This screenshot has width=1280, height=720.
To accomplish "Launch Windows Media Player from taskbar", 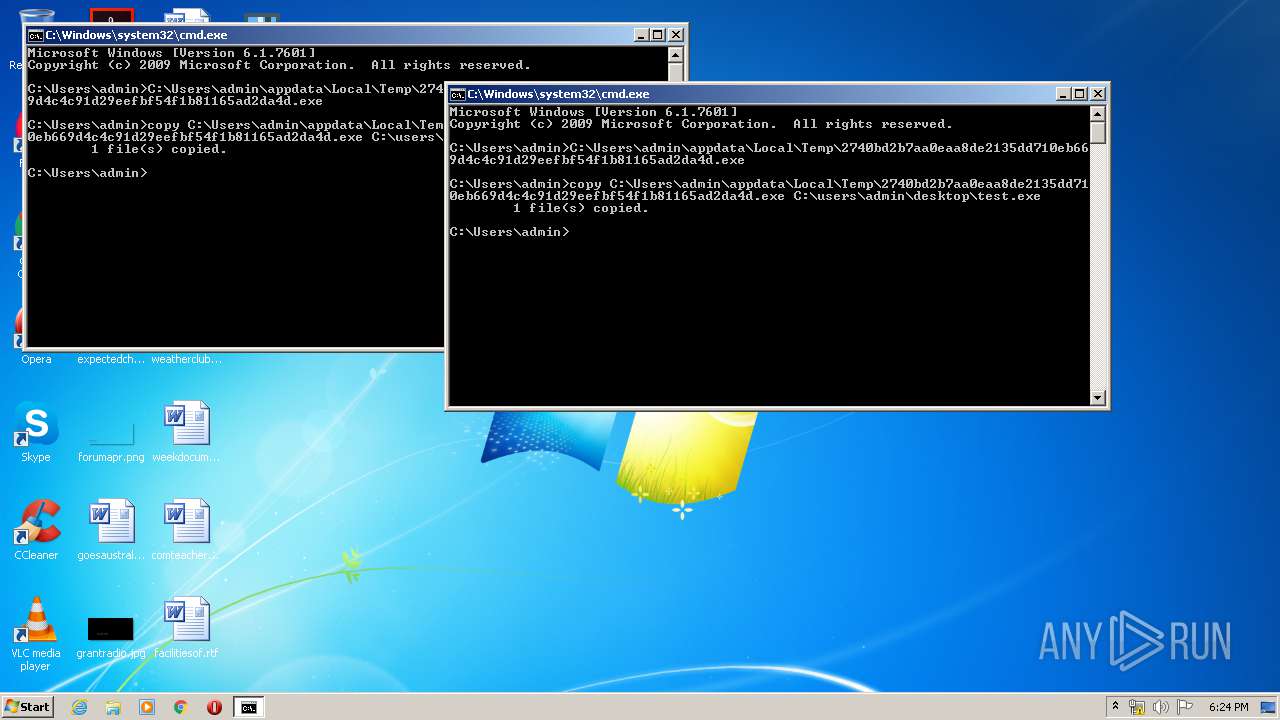I will pyautogui.click(x=147, y=707).
